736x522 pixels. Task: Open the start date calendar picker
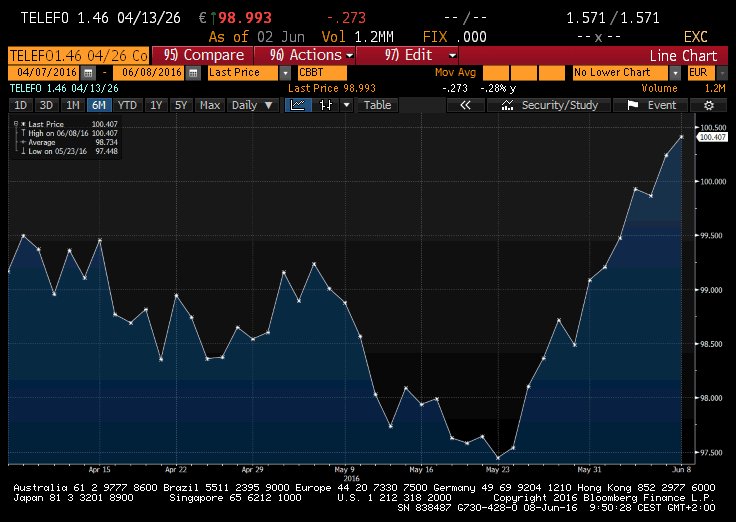point(87,73)
